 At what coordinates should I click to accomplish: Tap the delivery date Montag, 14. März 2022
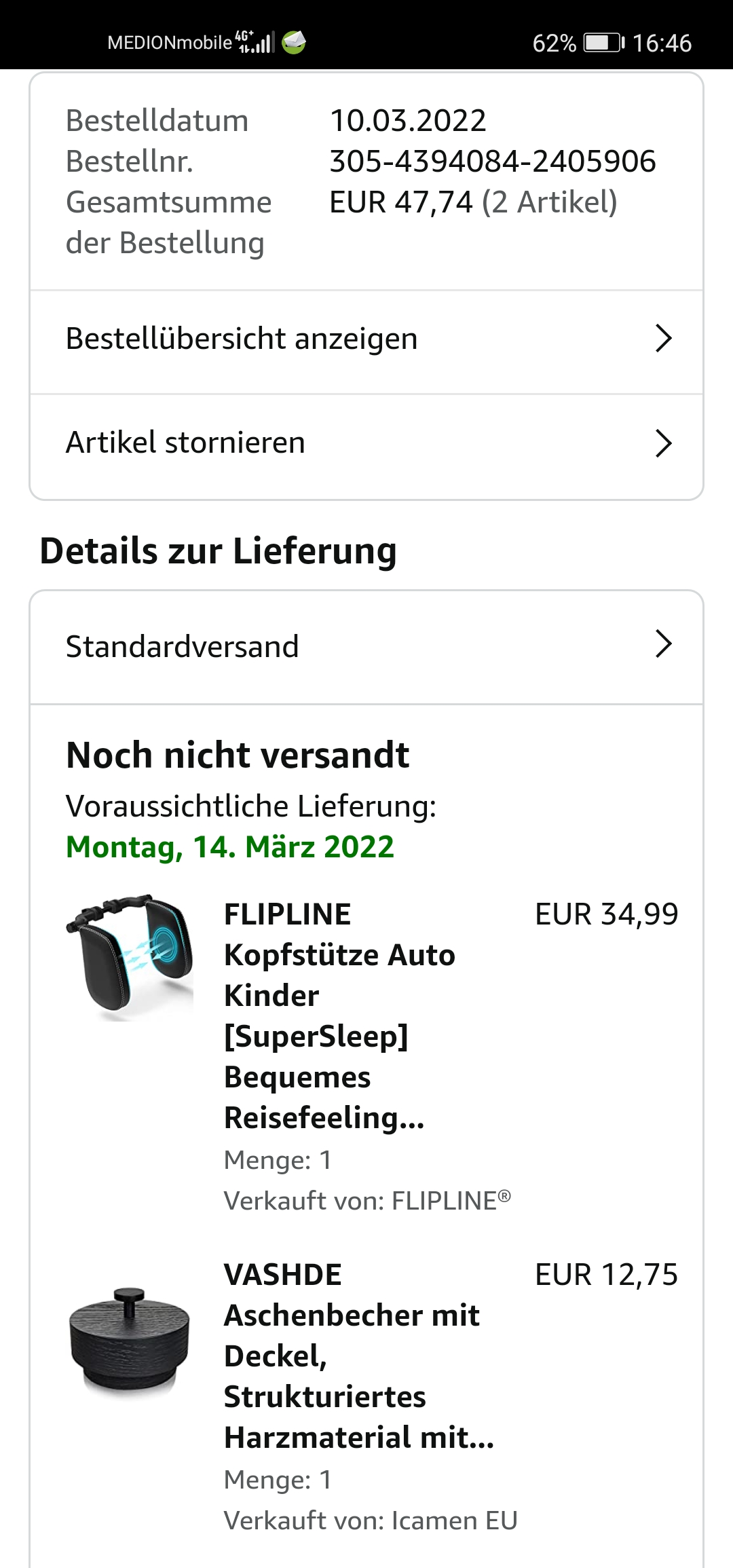pyautogui.click(x=230, y=846)
